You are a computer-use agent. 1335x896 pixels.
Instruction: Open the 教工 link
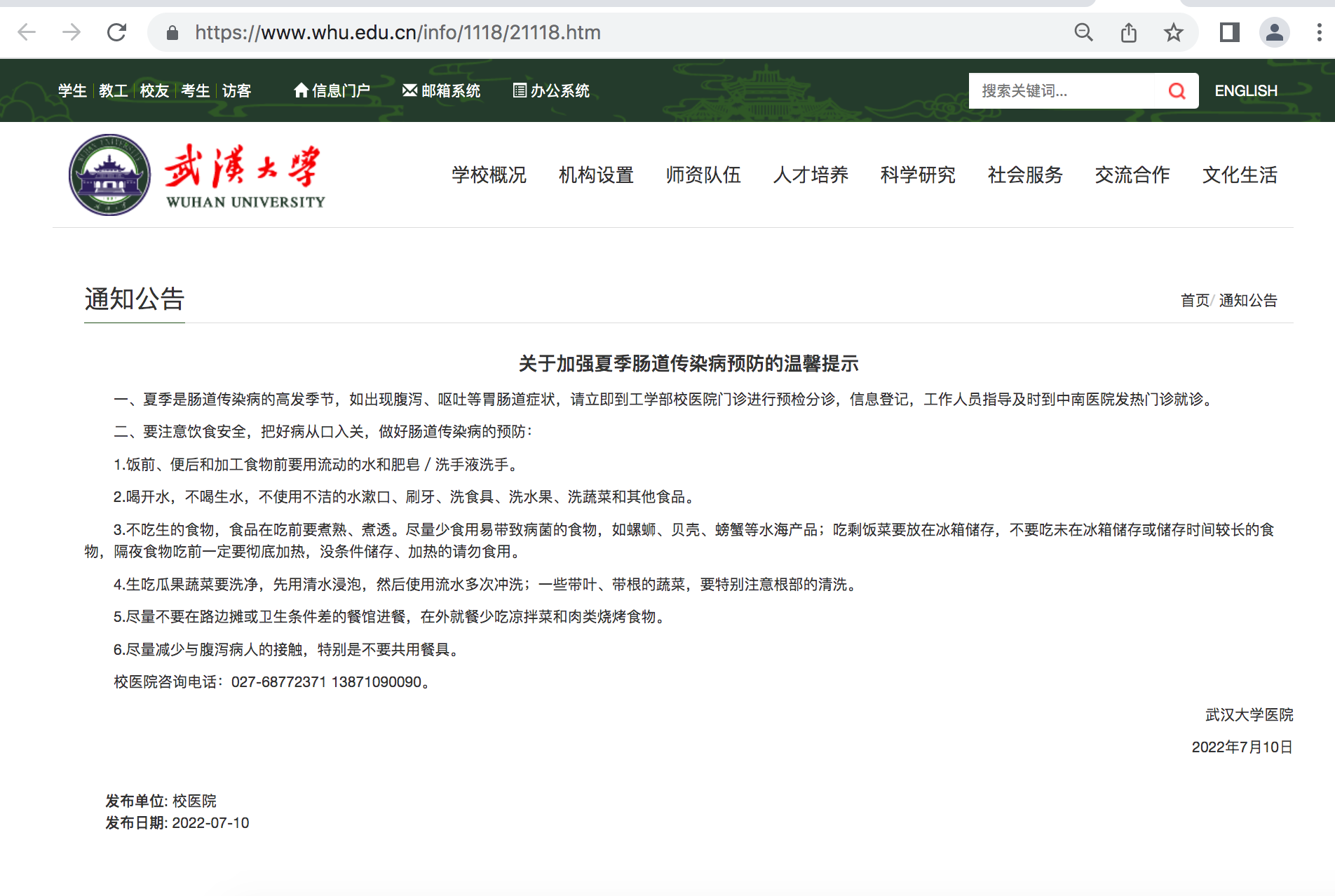point(113,90)
